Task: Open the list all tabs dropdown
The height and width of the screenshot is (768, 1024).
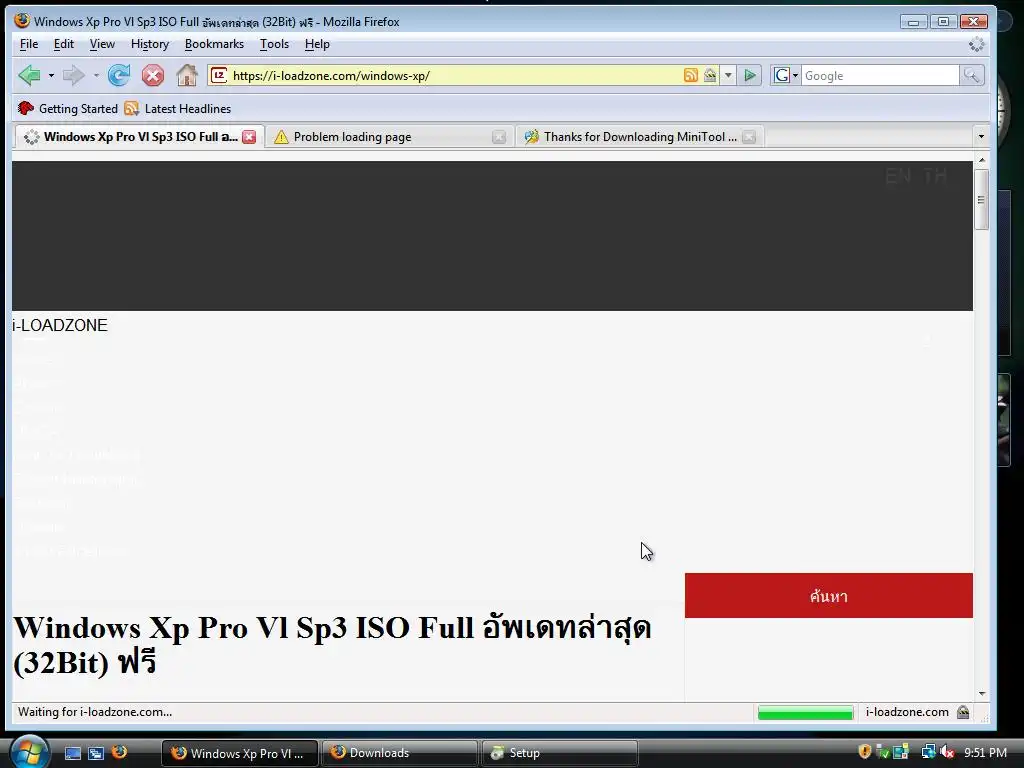Action: (981, 136)
